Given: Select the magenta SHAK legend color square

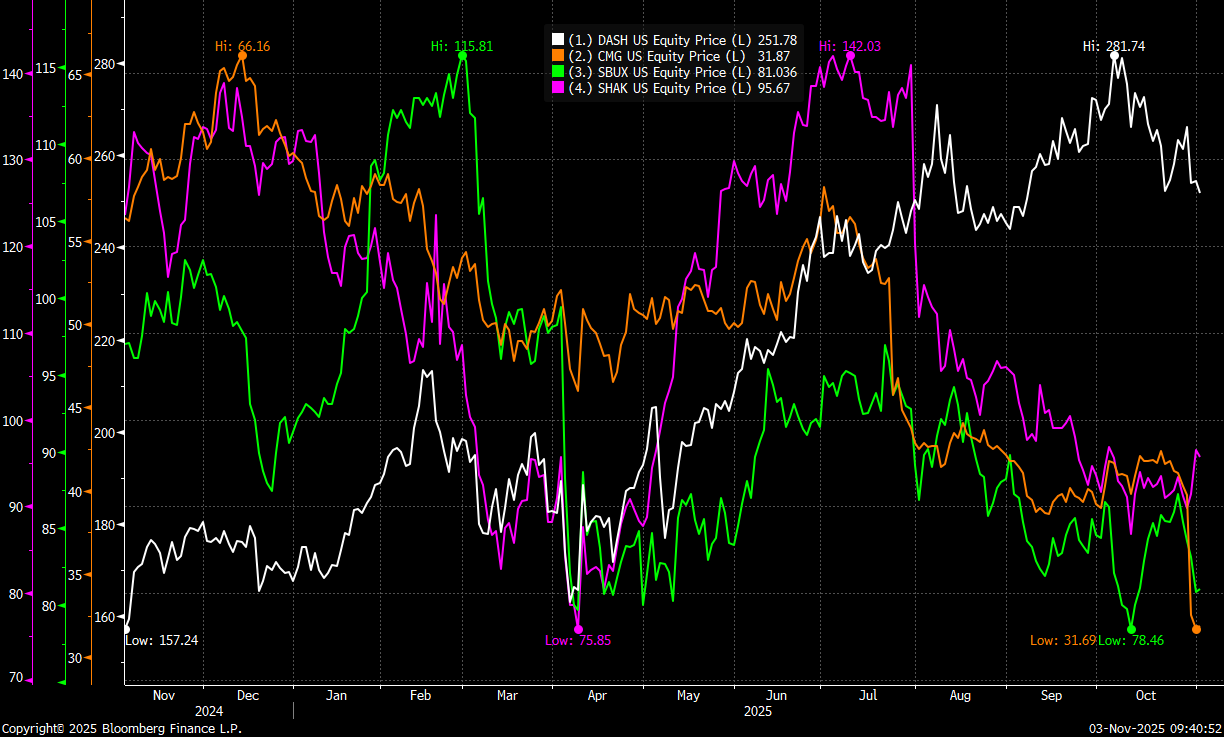Looking at the screenshot, I should pos(558,88).
